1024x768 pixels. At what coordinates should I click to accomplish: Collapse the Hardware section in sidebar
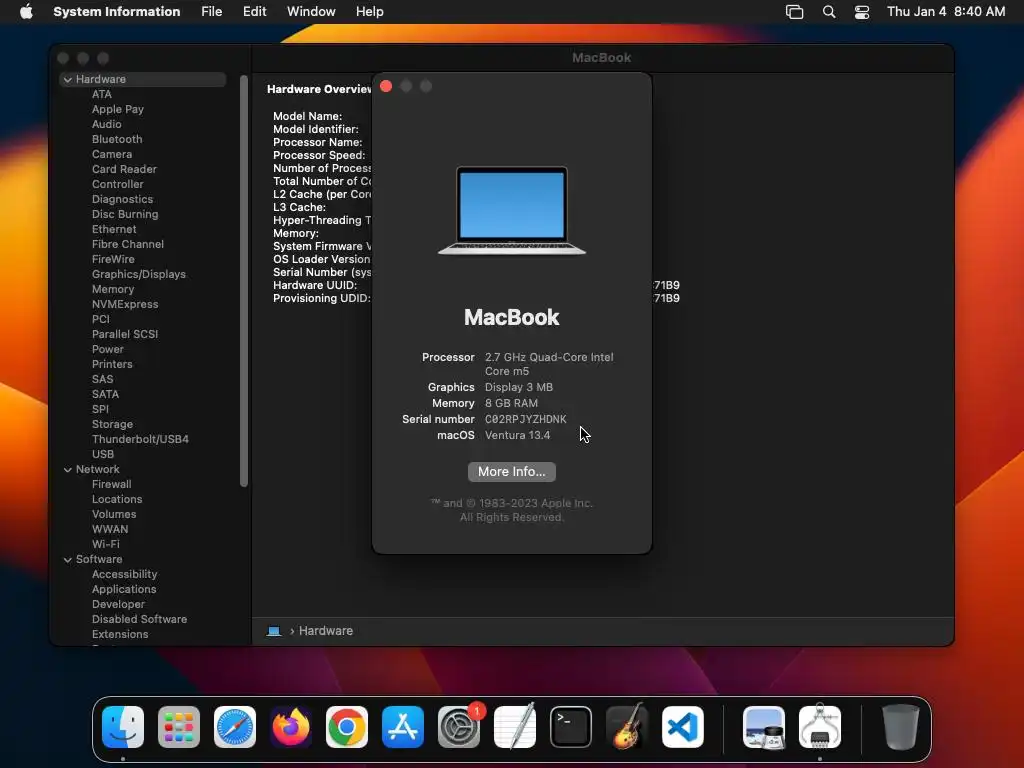(x=68, y=79)
